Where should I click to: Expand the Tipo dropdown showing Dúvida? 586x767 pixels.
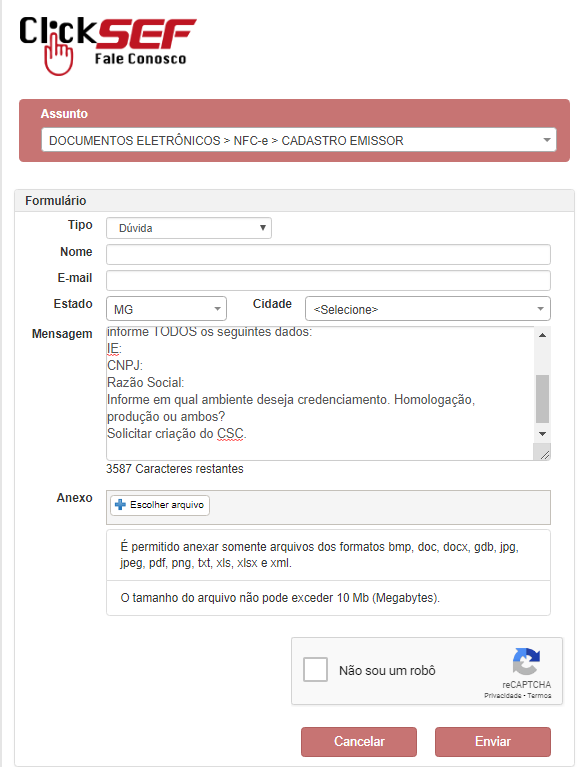click(189, 228)
